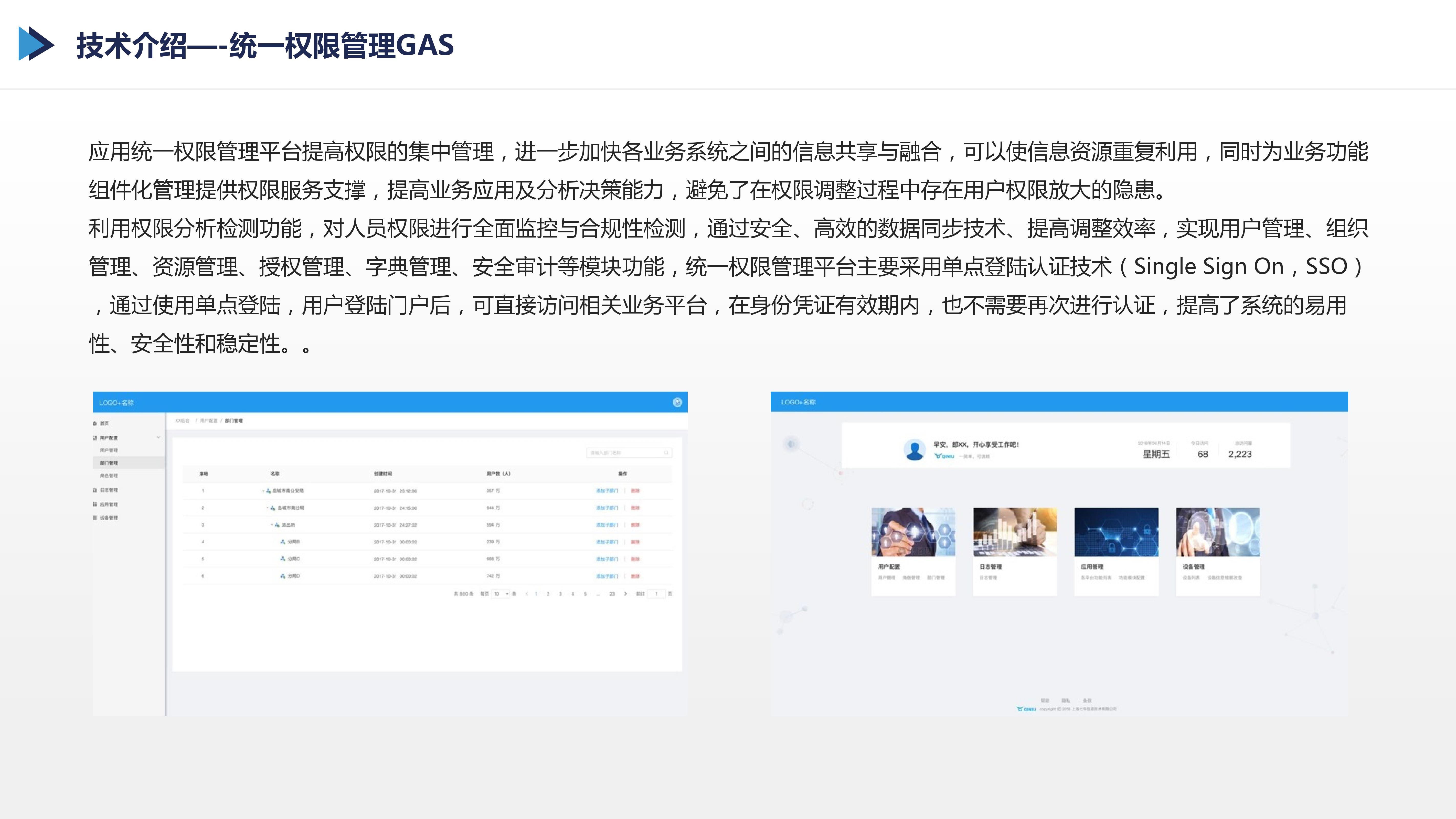
Task: Click the 隐私 link in the footer
Action: point(1066,700)
